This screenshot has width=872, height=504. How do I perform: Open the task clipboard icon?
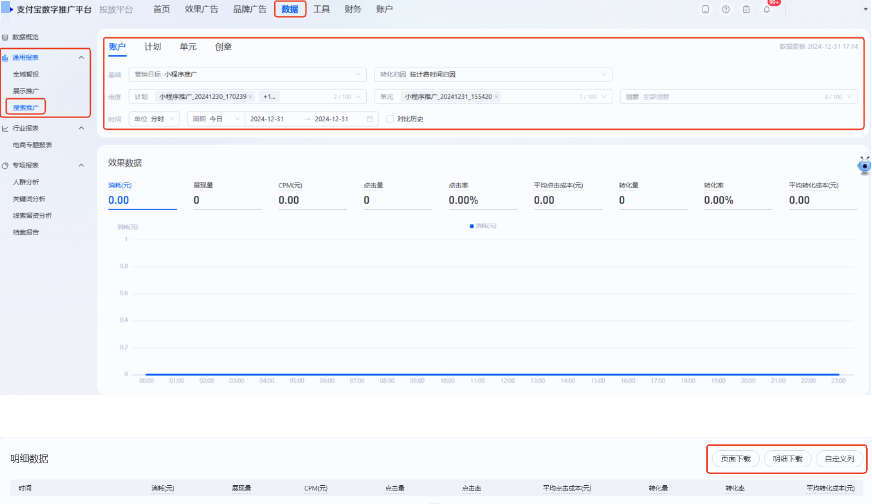(746, 9)
